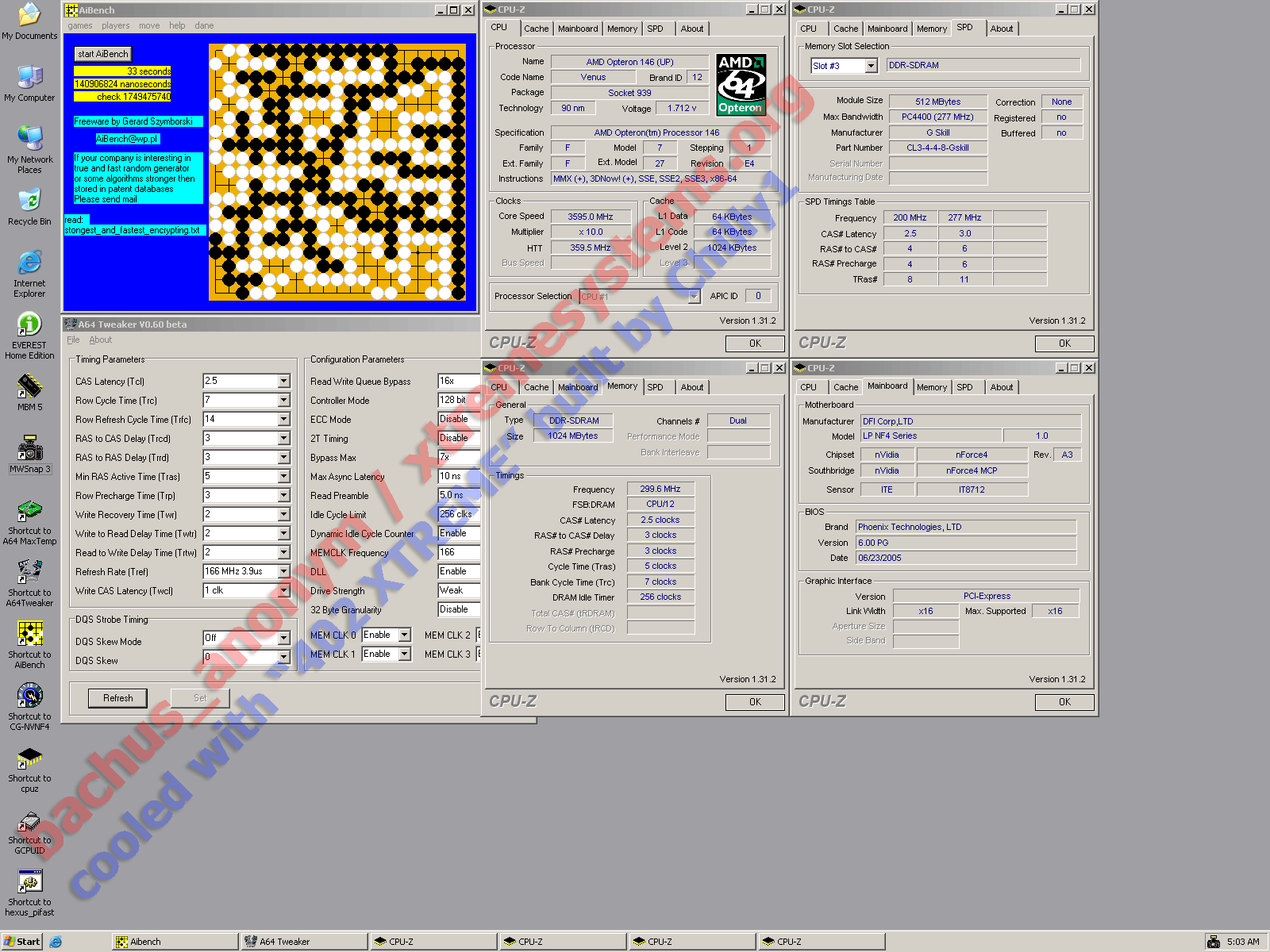The image size is (1270, 952).
Task: Launch MWSnap 3 desktop icon
Action: (29, 455)
